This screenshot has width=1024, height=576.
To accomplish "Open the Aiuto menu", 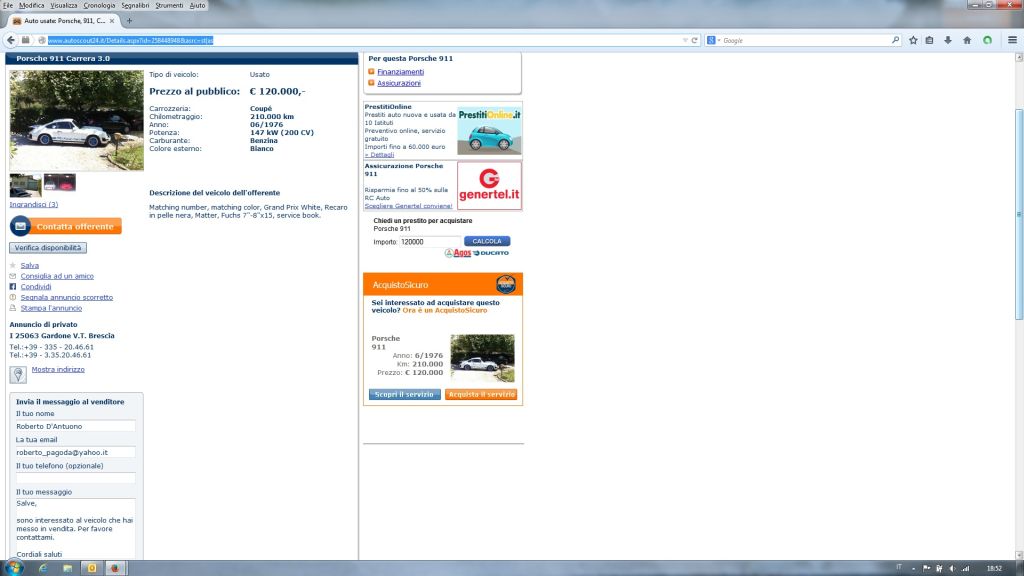I will tap(197, 5).
